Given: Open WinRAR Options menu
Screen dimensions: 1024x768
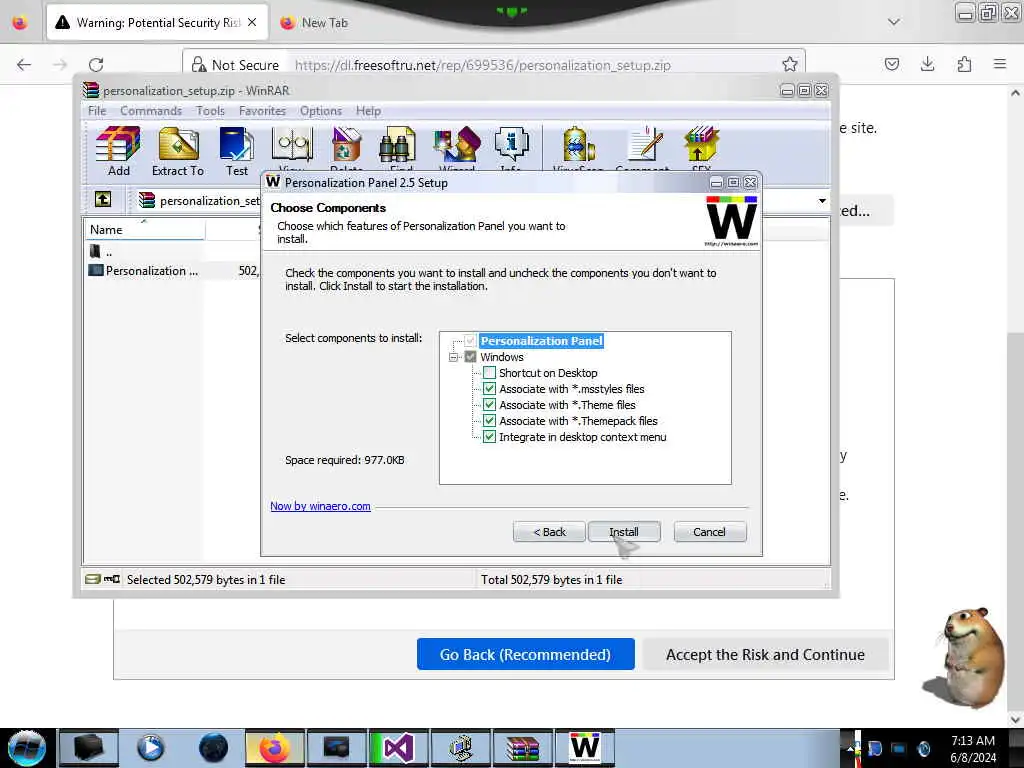Looking at the screenshot, I should click(321, 111).
